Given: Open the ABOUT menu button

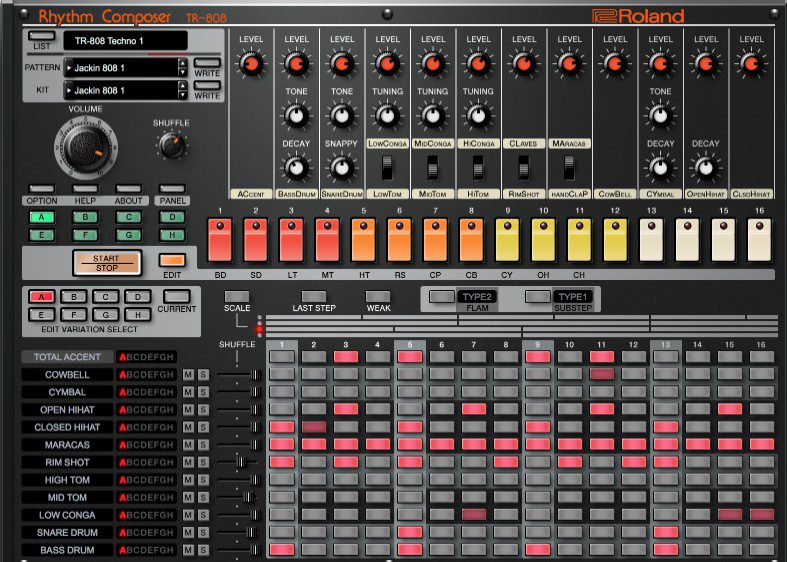Looking at the screenshot, I should click(x=128, y=189).
